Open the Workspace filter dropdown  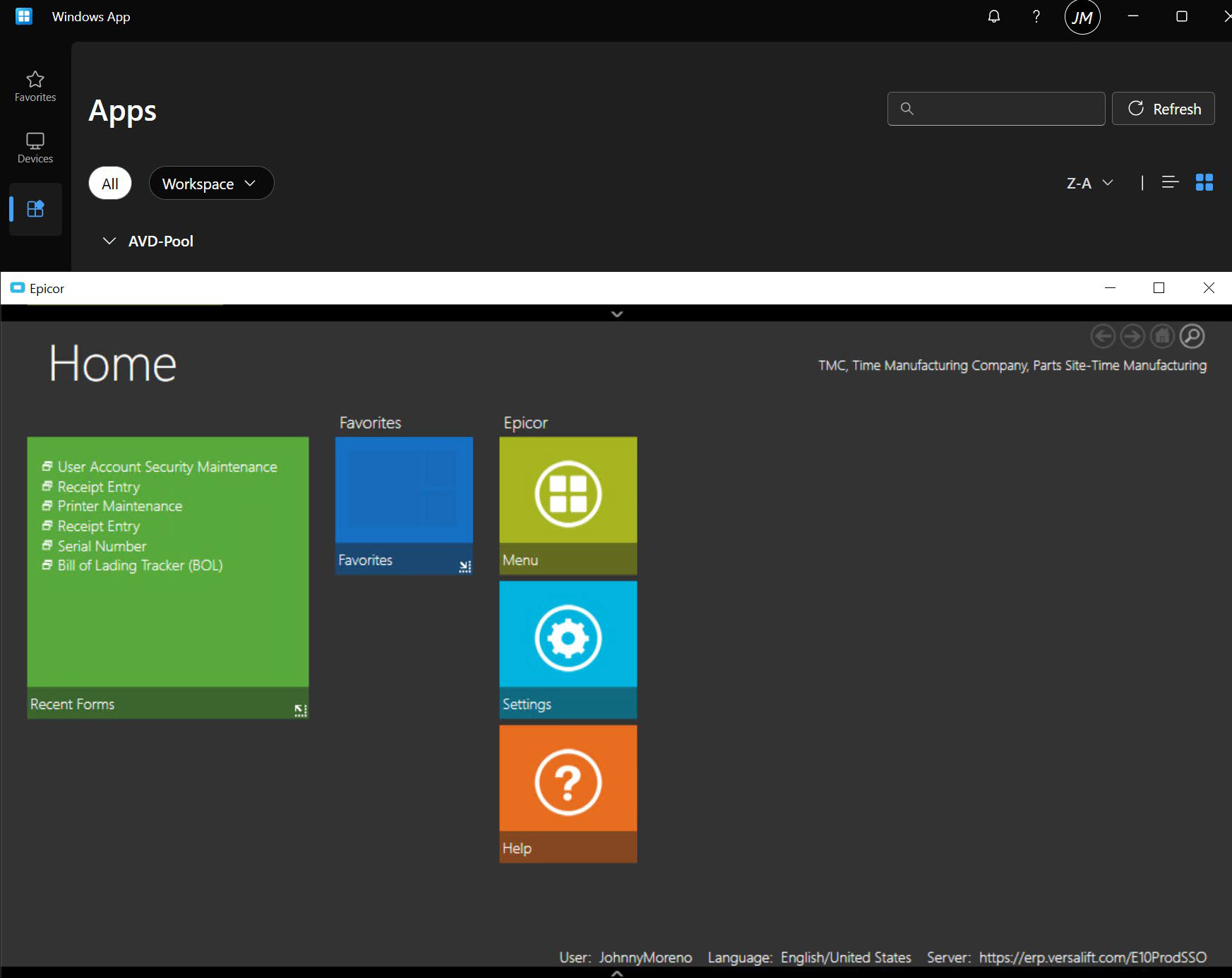coord(211,184)
